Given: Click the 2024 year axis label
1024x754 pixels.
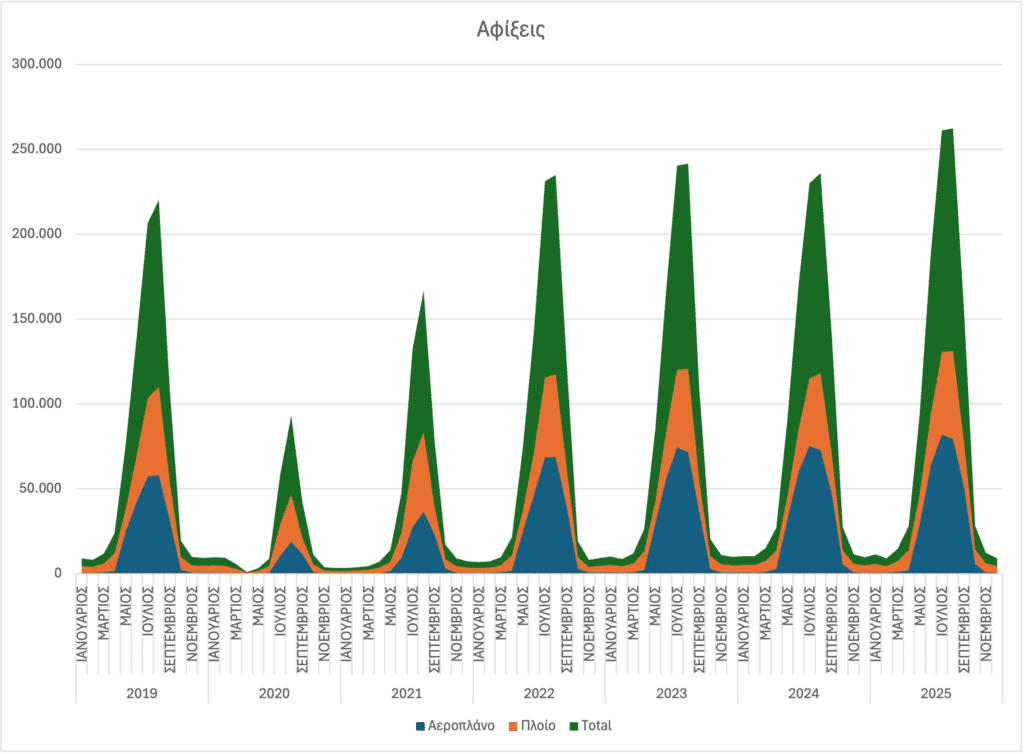Looking at the screenshot, I should click(804, 693).
